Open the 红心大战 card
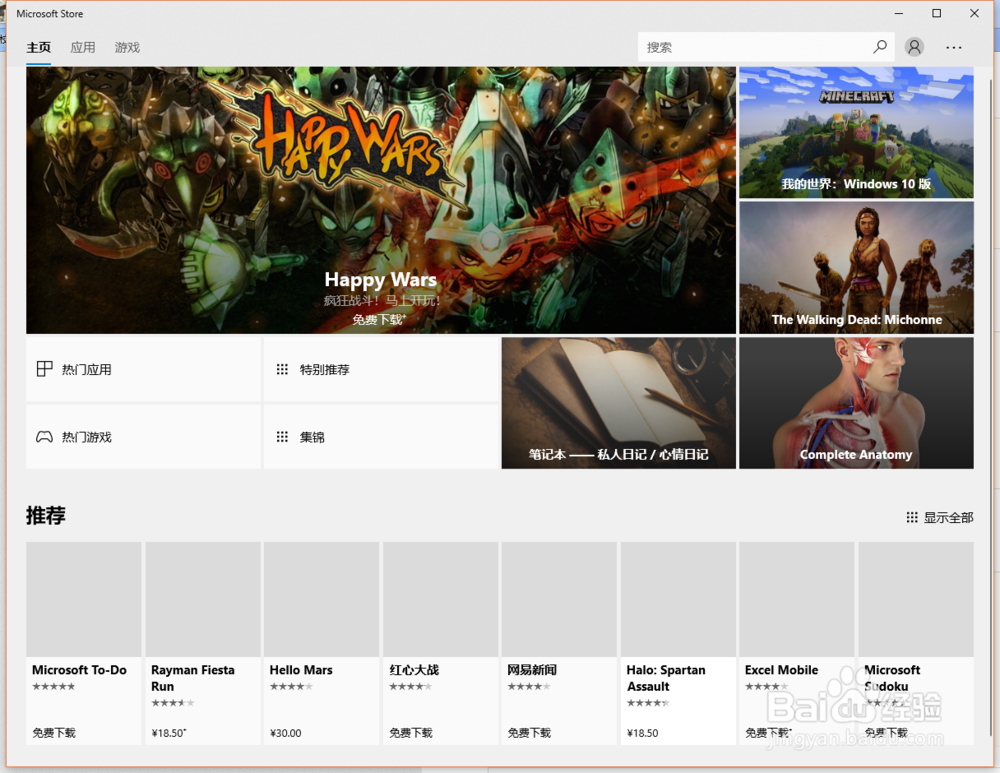 [x=441, y=644]
